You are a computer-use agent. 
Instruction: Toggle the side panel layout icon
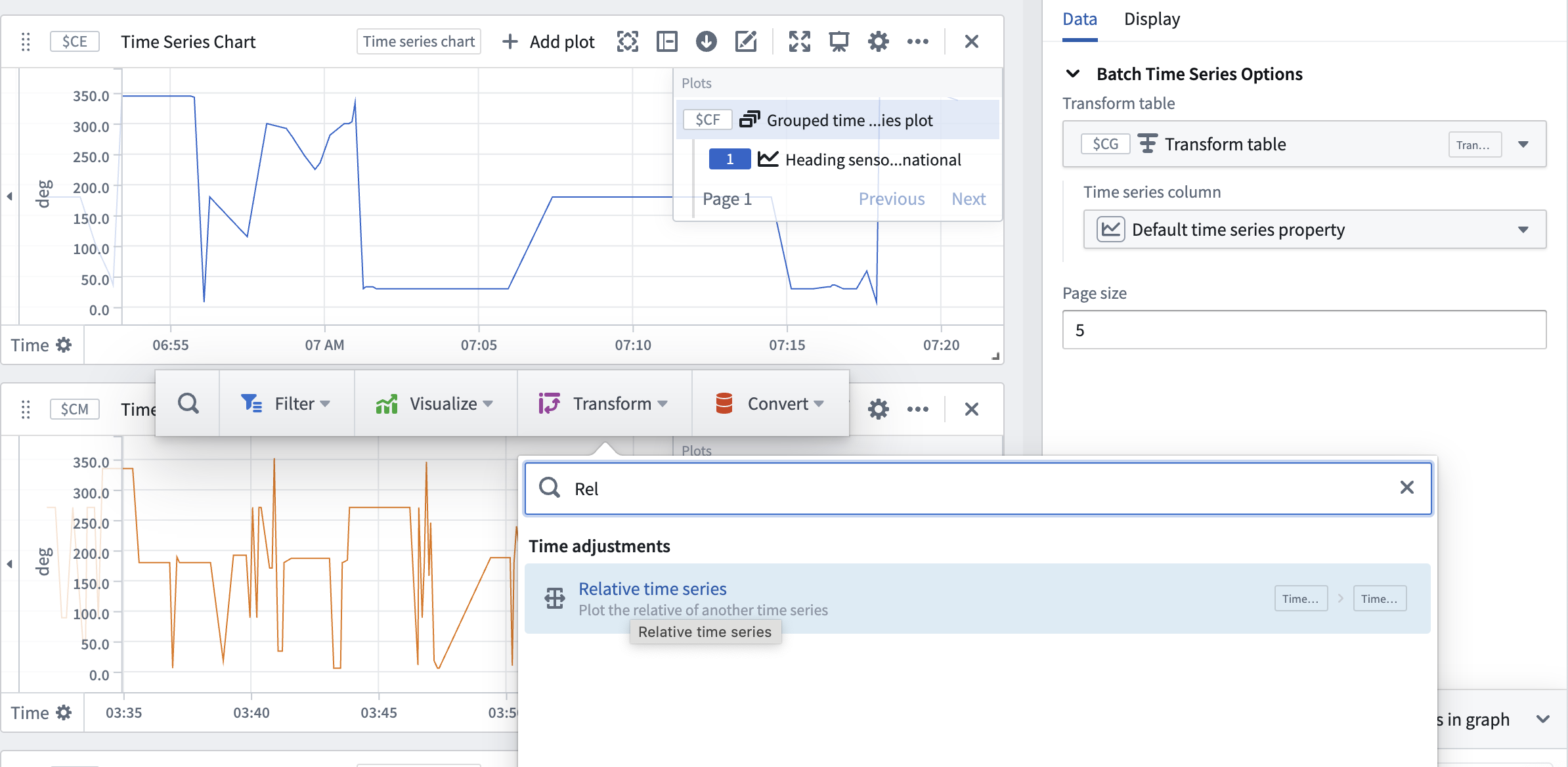click(667, 42)
